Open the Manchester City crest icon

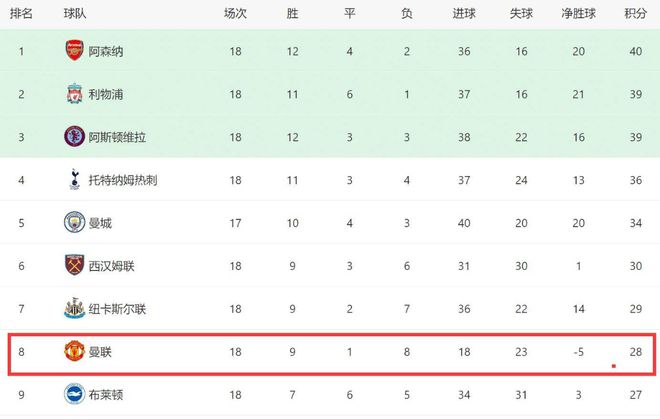[75, 222]
